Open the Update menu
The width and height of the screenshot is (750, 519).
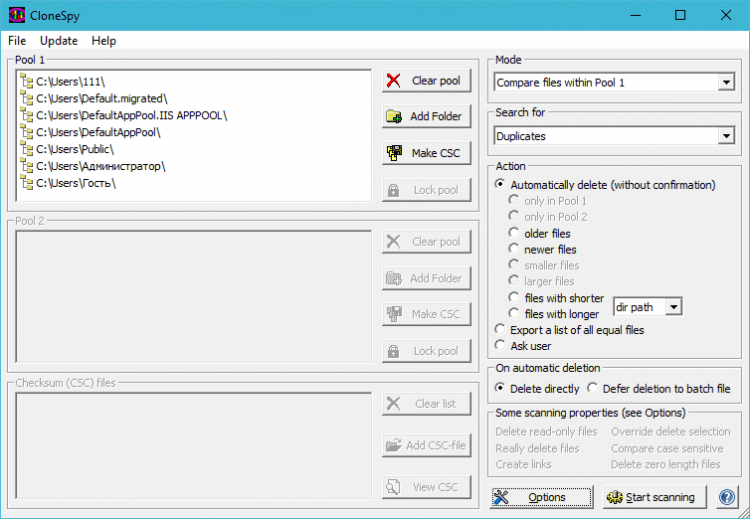pos(59,41)
